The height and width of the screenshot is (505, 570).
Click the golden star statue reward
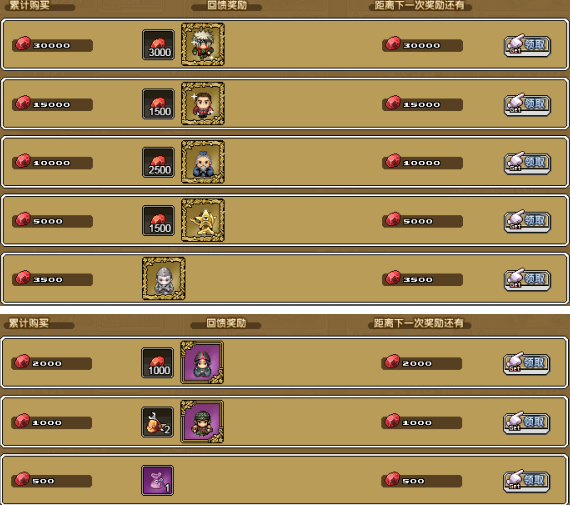(203, 220)
